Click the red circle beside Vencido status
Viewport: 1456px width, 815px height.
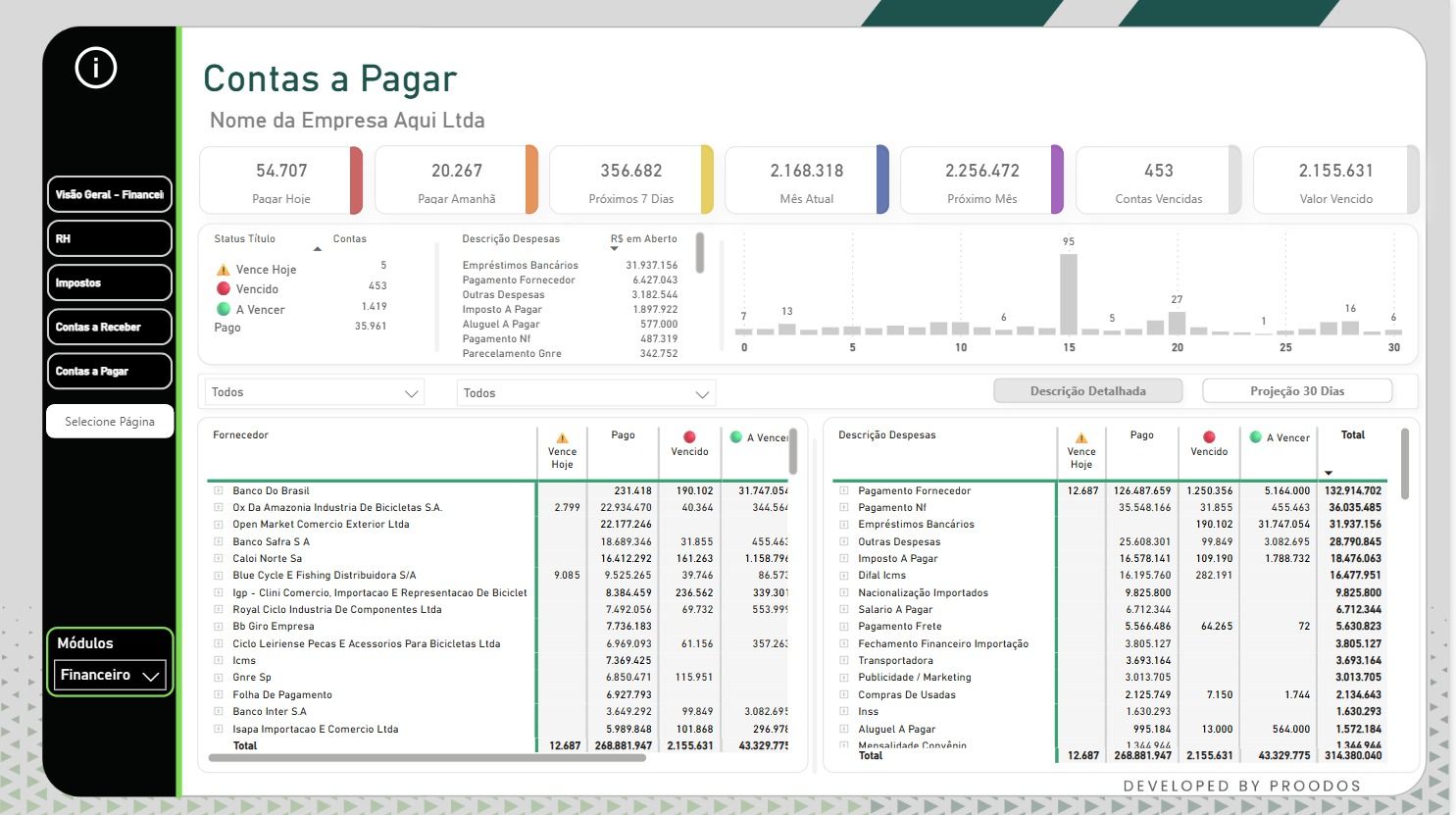coord(223,288)
